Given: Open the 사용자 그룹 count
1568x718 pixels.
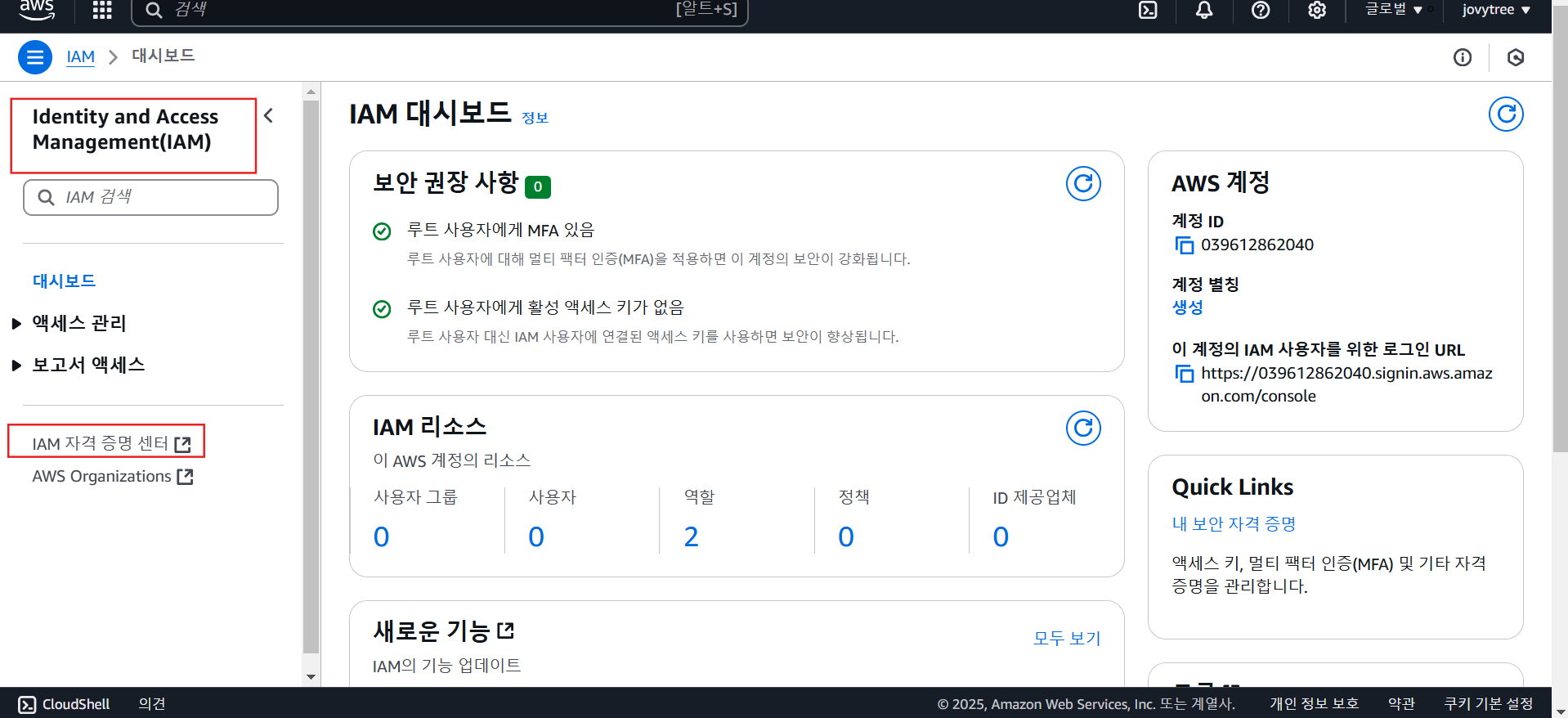Looking at the screenshot, I should (382, 536).
